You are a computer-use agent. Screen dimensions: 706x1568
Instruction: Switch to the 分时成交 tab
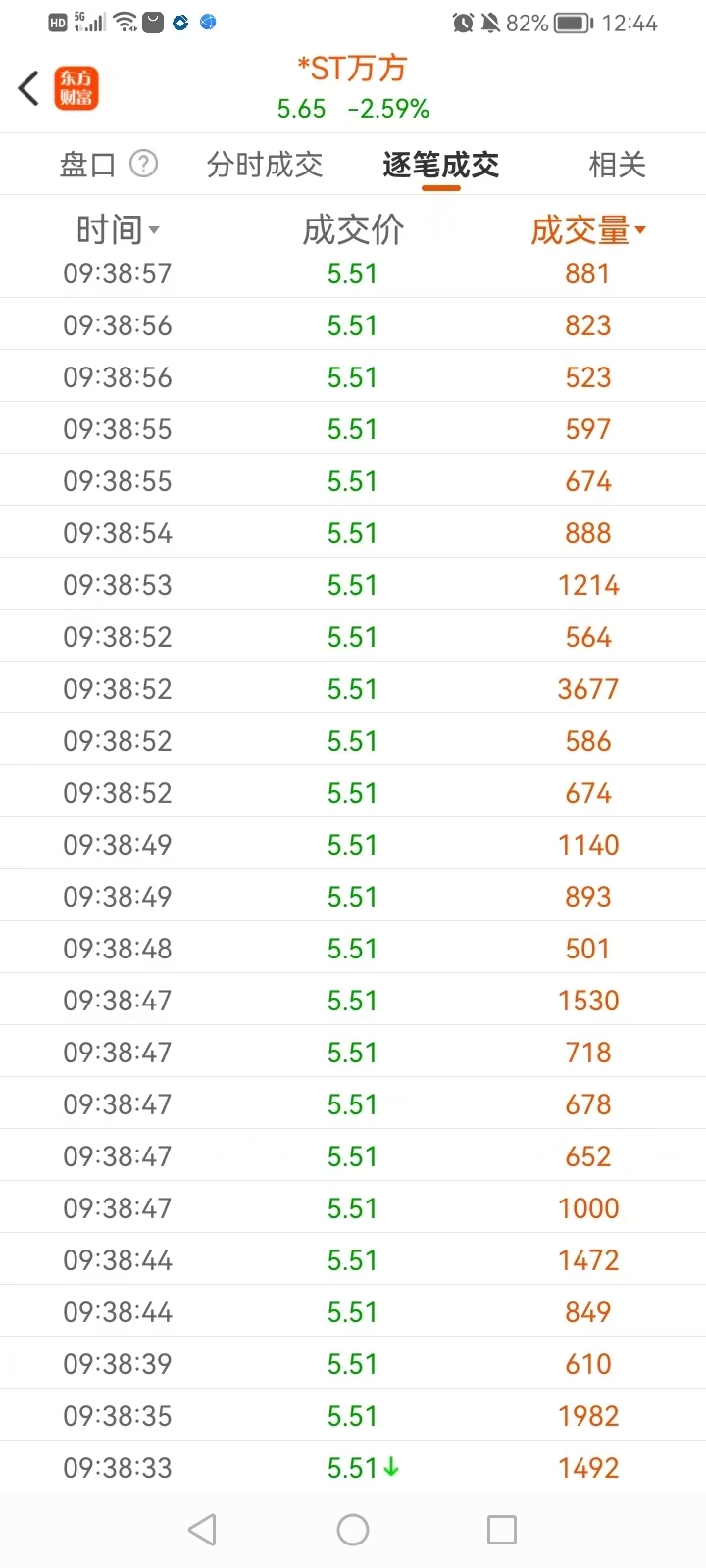(x=265, y=165)
